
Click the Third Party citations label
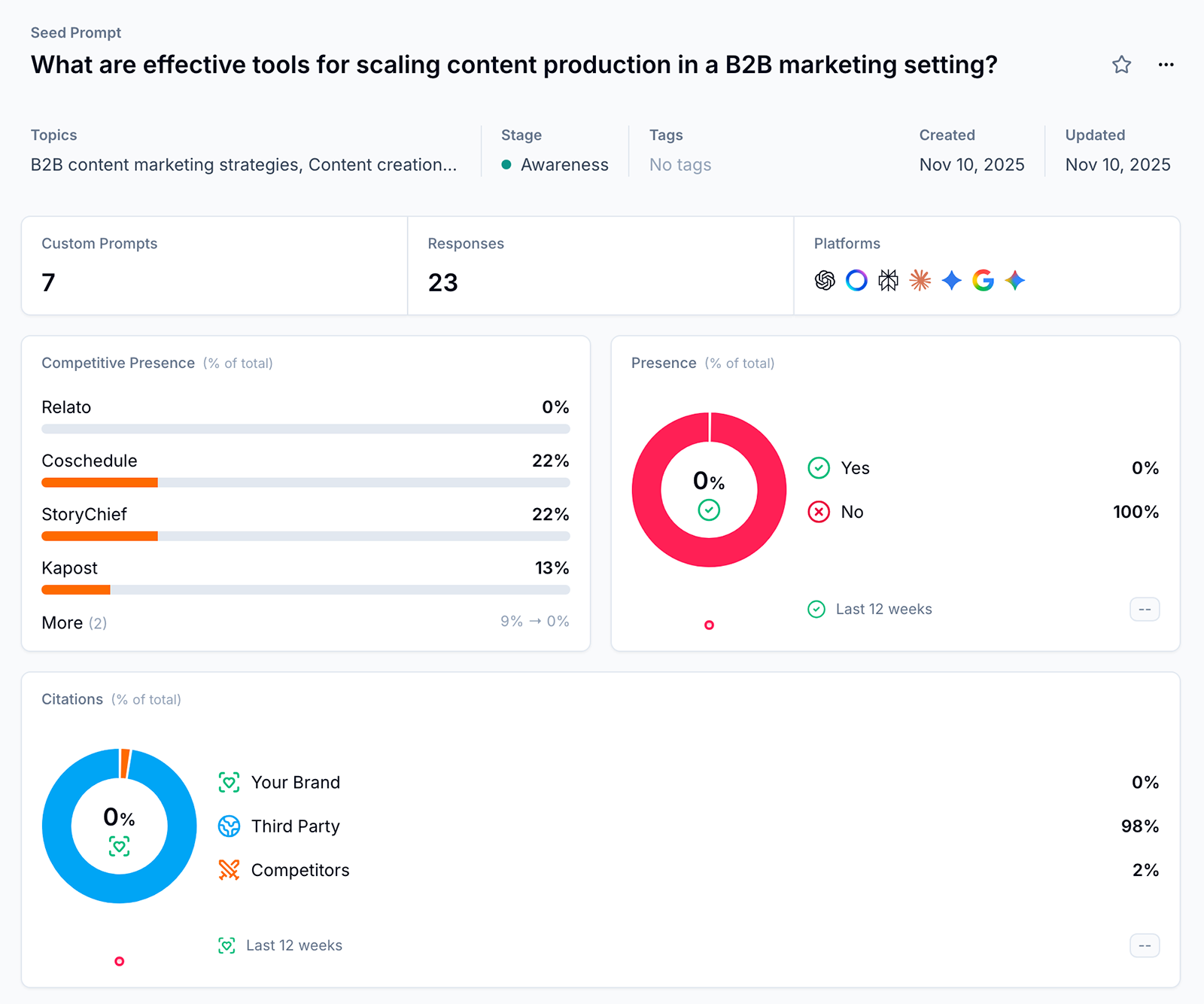coord(296,826)
